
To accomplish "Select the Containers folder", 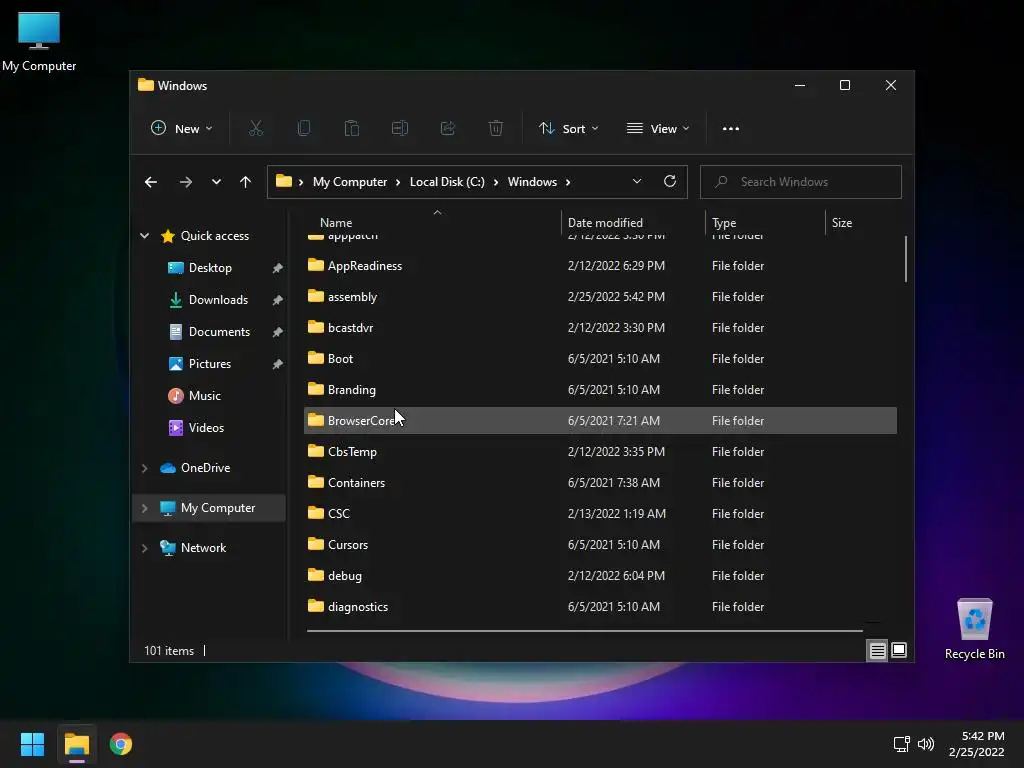I will [600, 483].
